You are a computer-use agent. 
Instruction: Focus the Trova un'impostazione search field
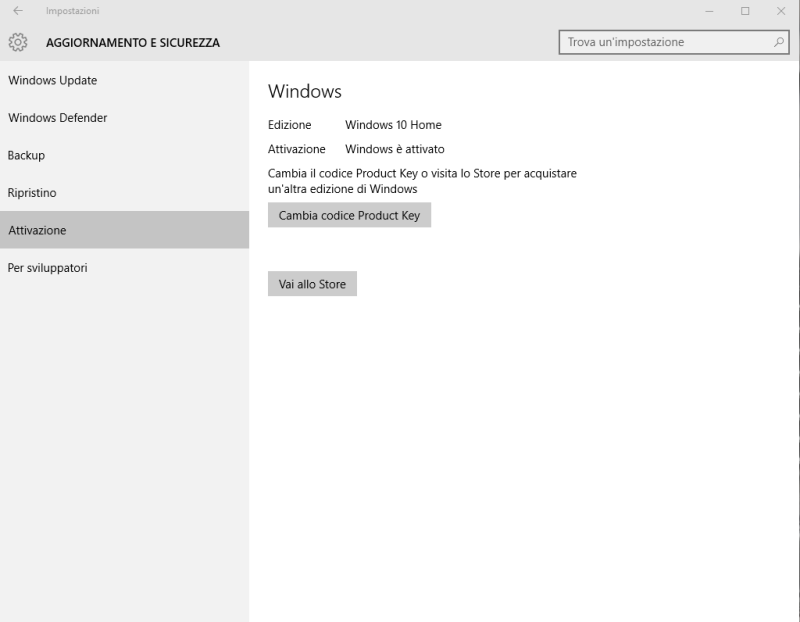pos(673,42)
